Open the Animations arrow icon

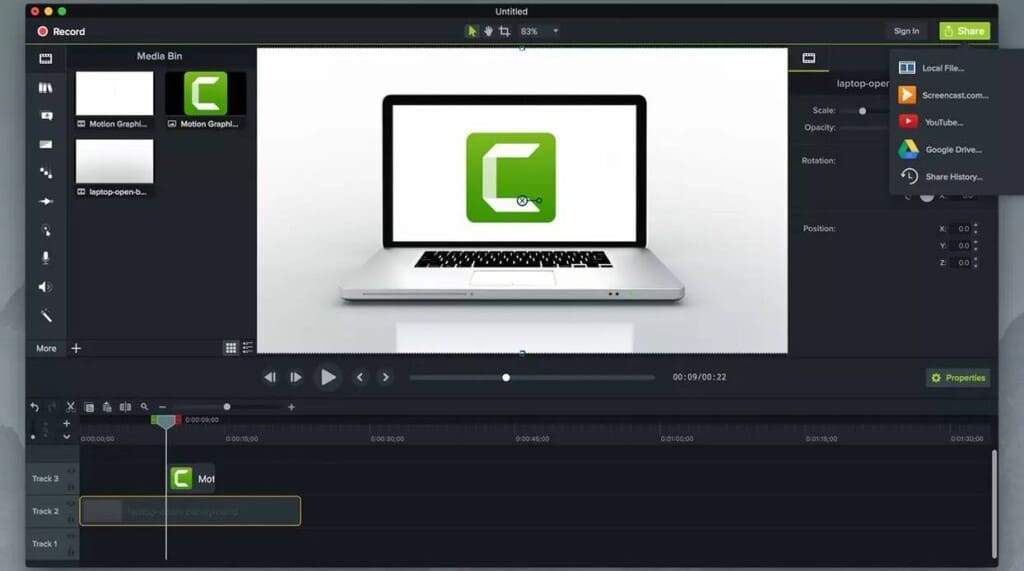coord(46,201)
